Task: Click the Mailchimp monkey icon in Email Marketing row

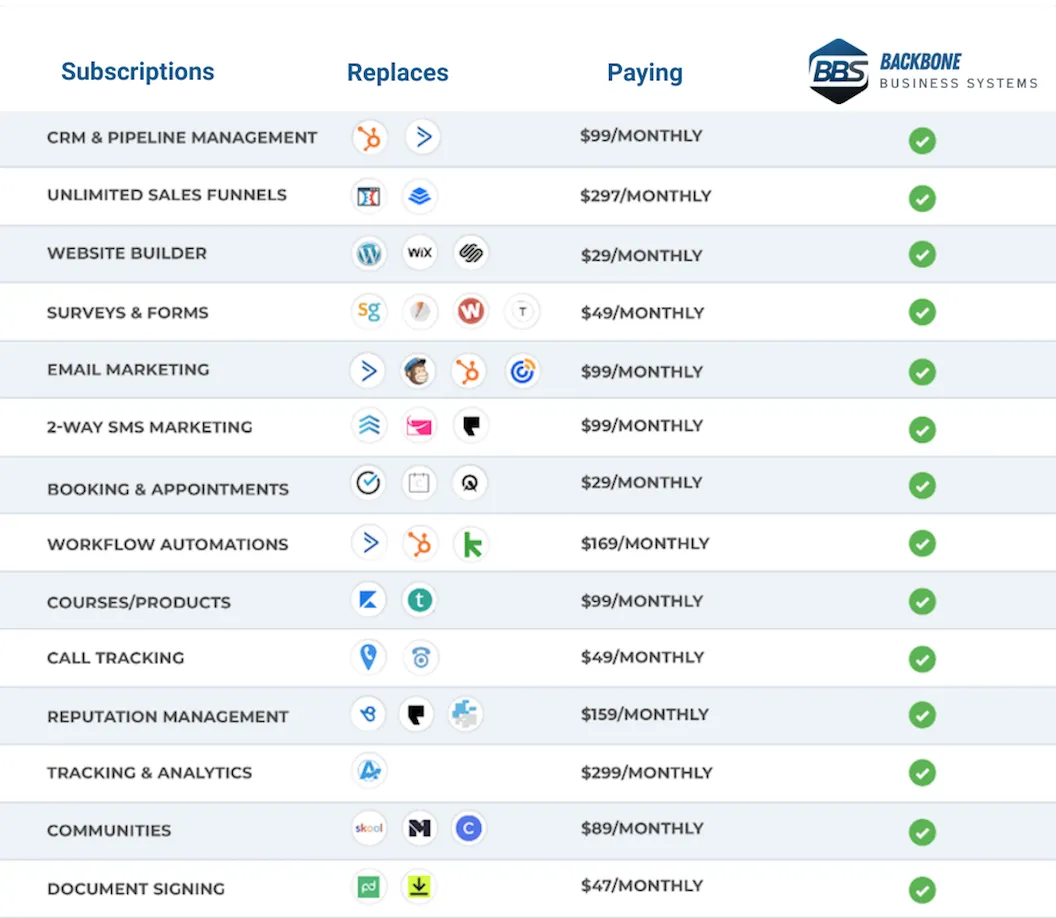Action: coord(418,371)
